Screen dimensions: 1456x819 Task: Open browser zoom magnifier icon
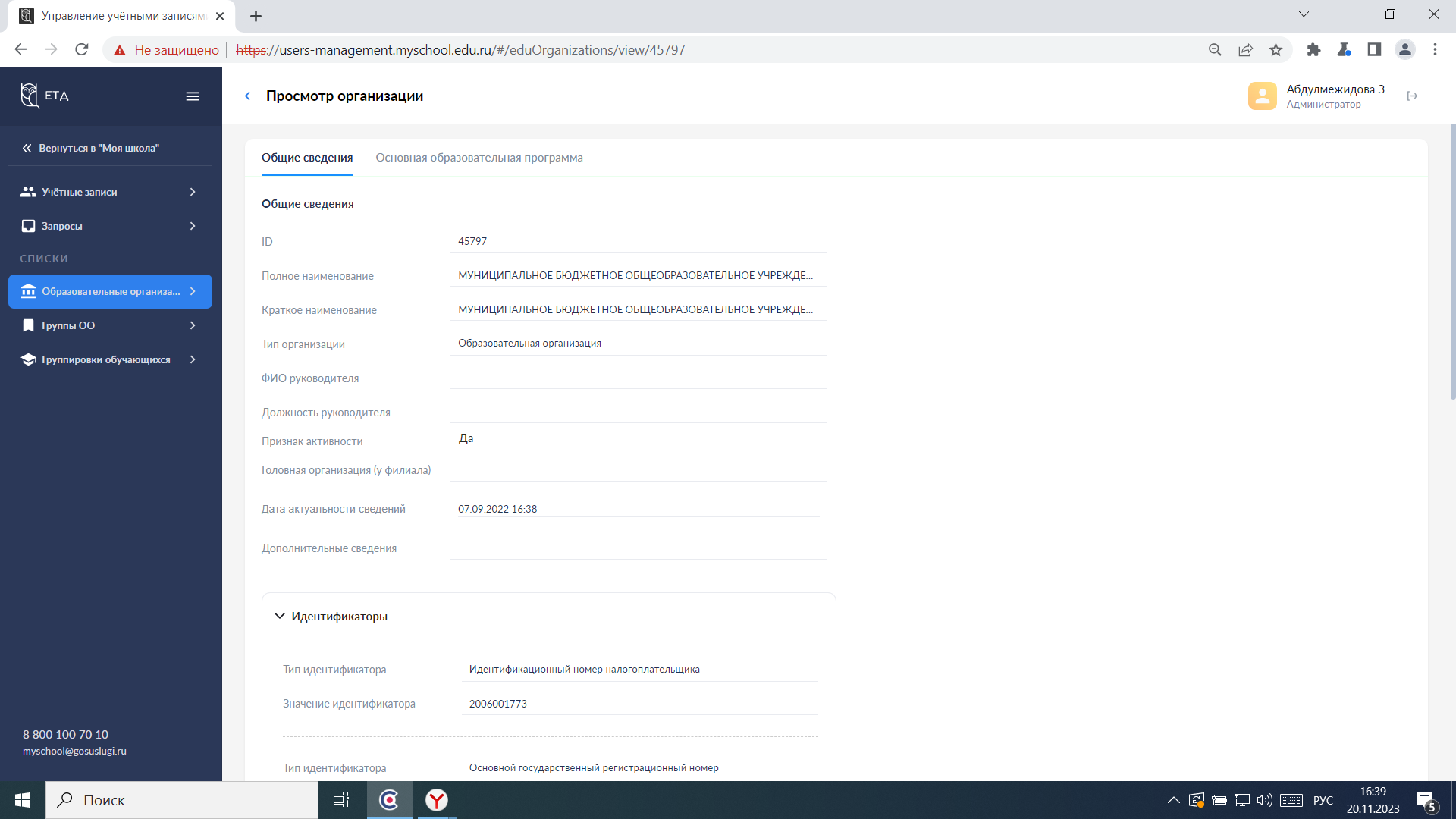coord(1215,49)
